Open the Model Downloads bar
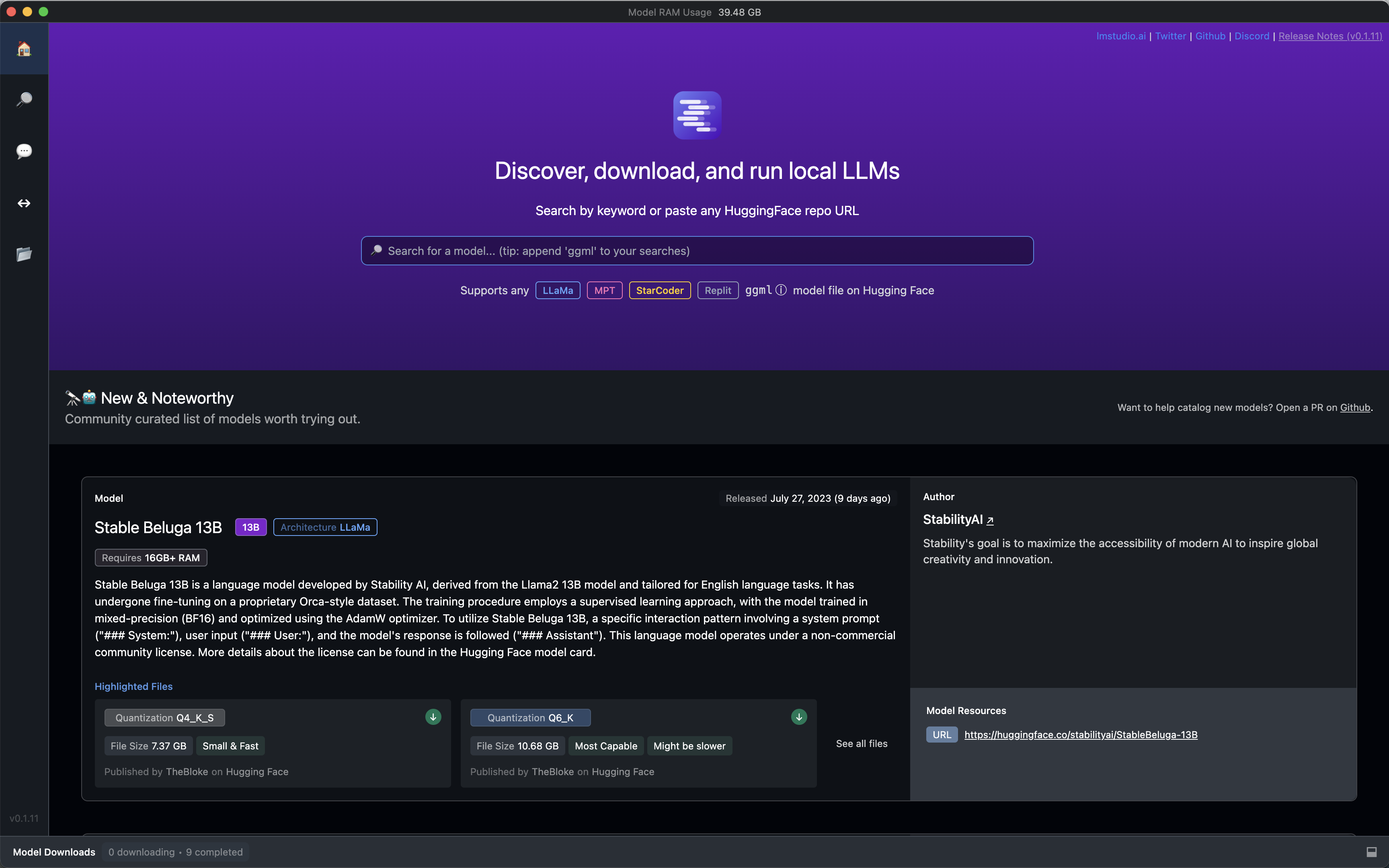The width and height of the screenshot is (1389, 868). tap(695, 852)
